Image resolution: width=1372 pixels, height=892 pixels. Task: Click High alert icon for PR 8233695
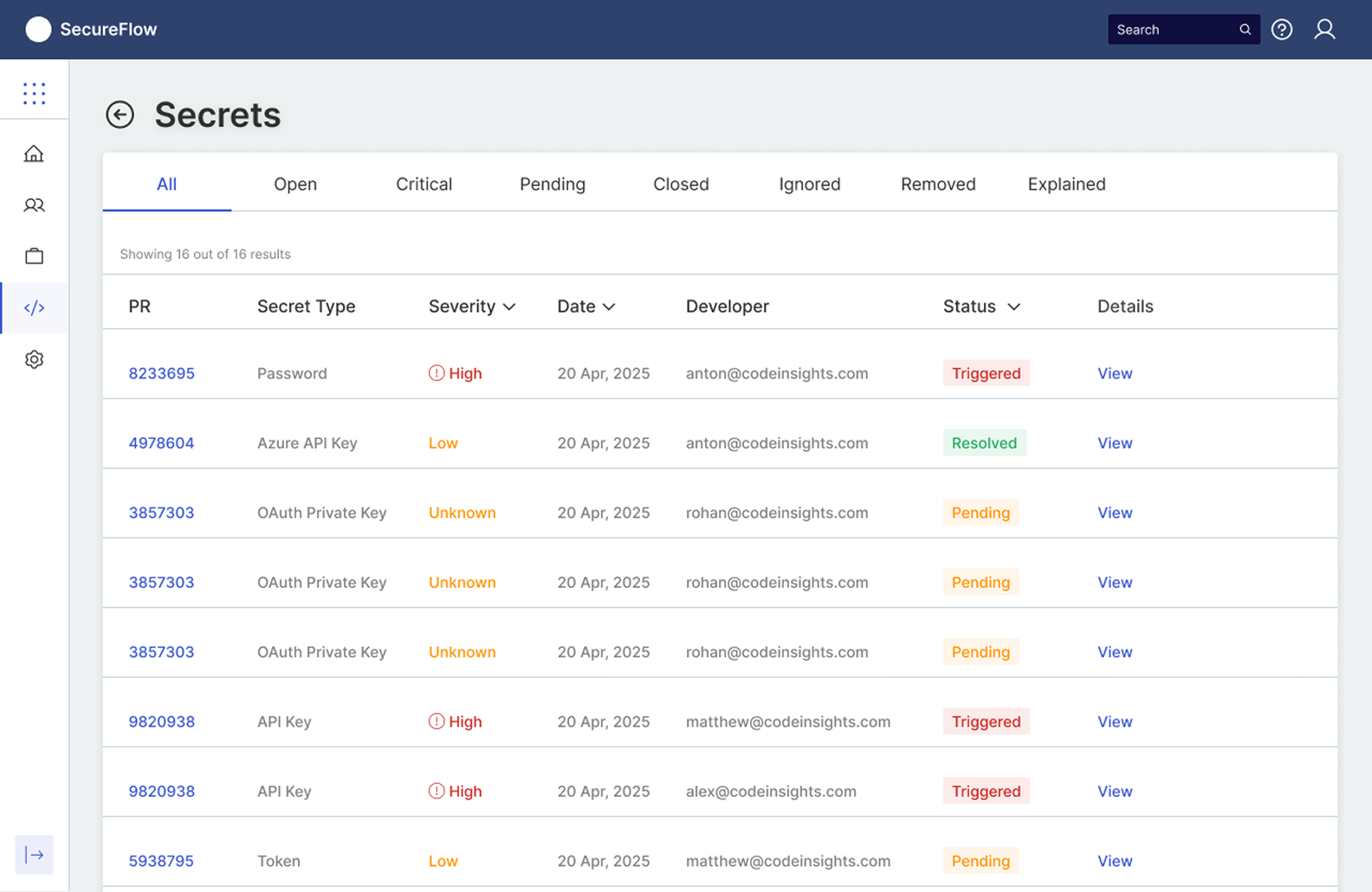click(x=437, y=373)
